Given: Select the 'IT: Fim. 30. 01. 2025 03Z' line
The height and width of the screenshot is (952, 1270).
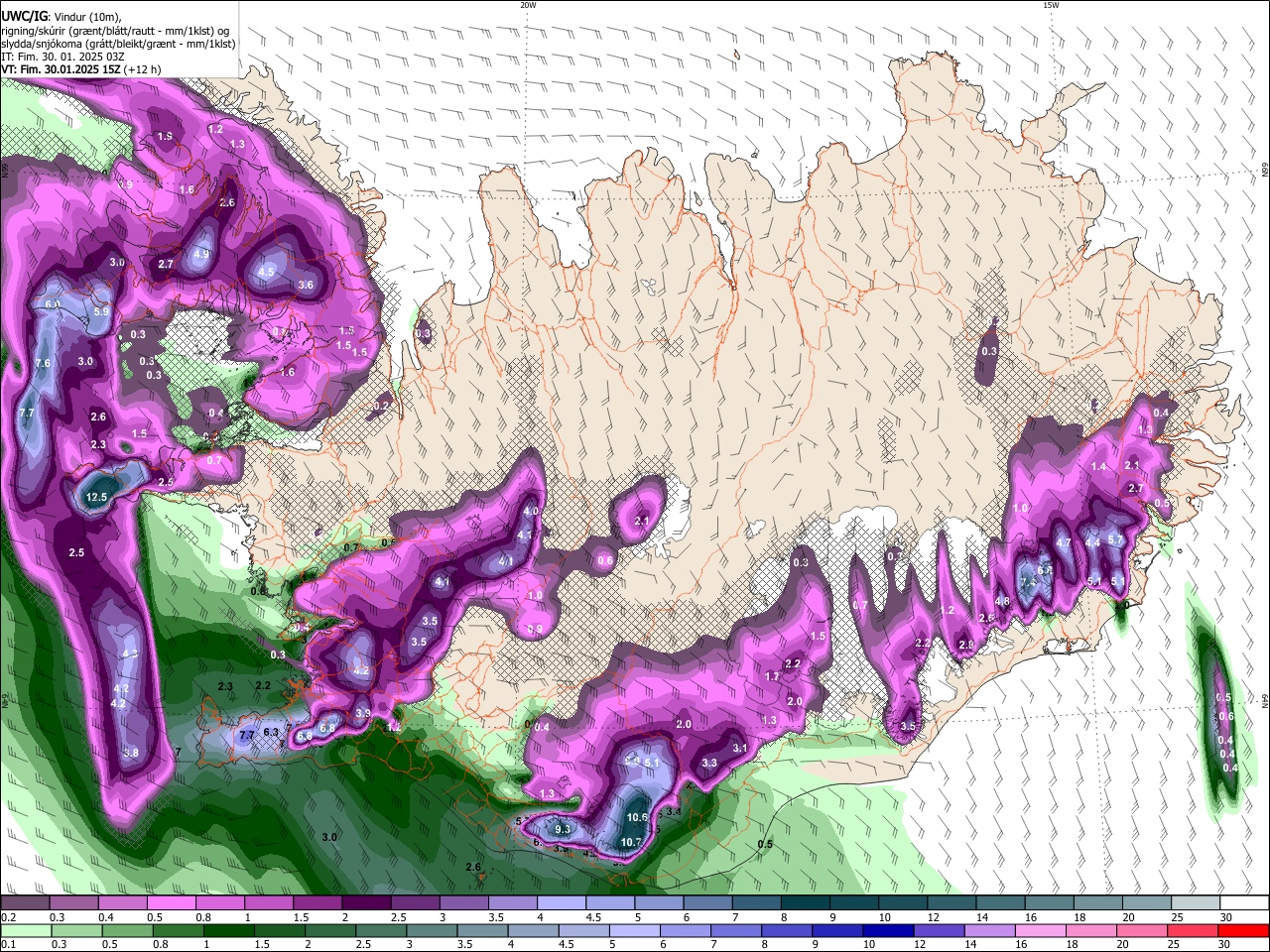Looking at the screenshot, I should click(63, 57).
